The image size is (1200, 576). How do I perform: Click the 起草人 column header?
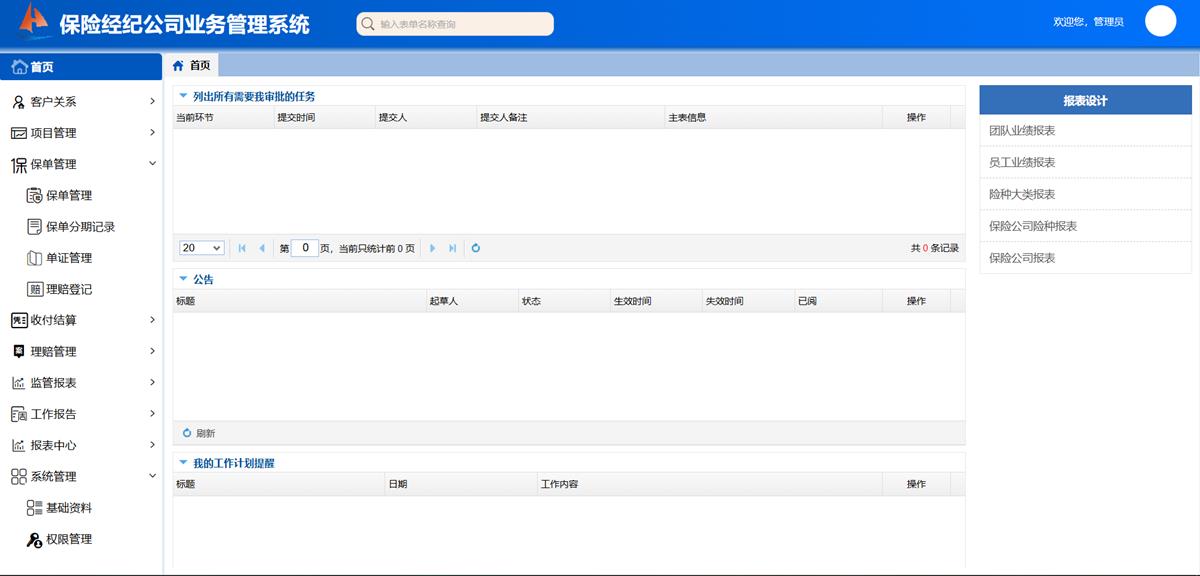tap(472, 301)
